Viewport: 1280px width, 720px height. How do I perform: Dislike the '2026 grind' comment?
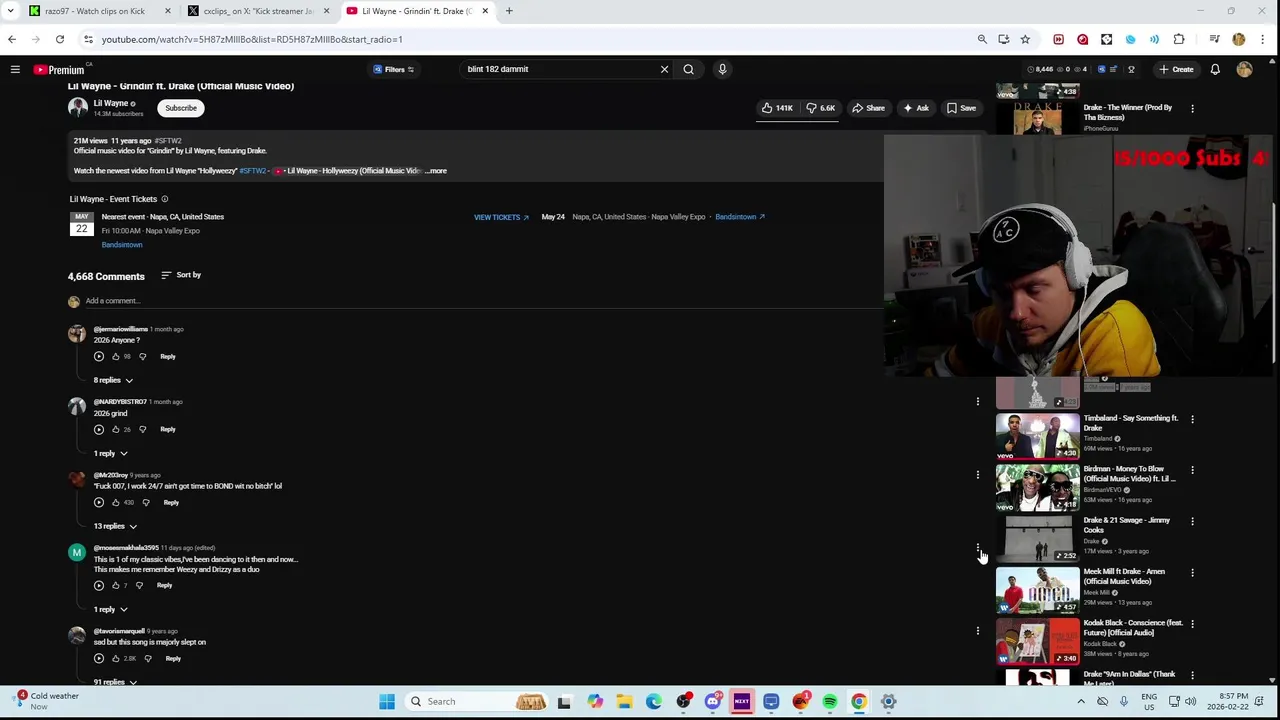[x=142, y=429]
